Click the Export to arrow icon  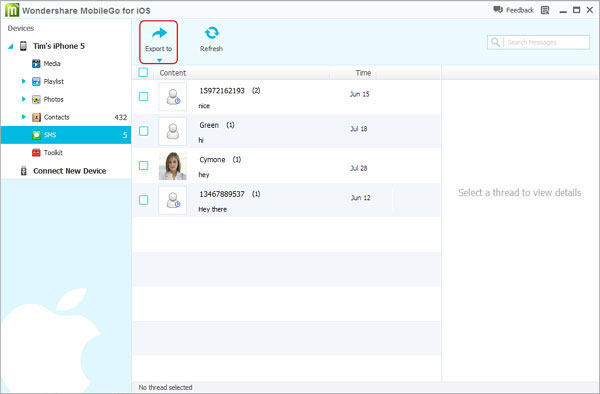click(159, 34)
